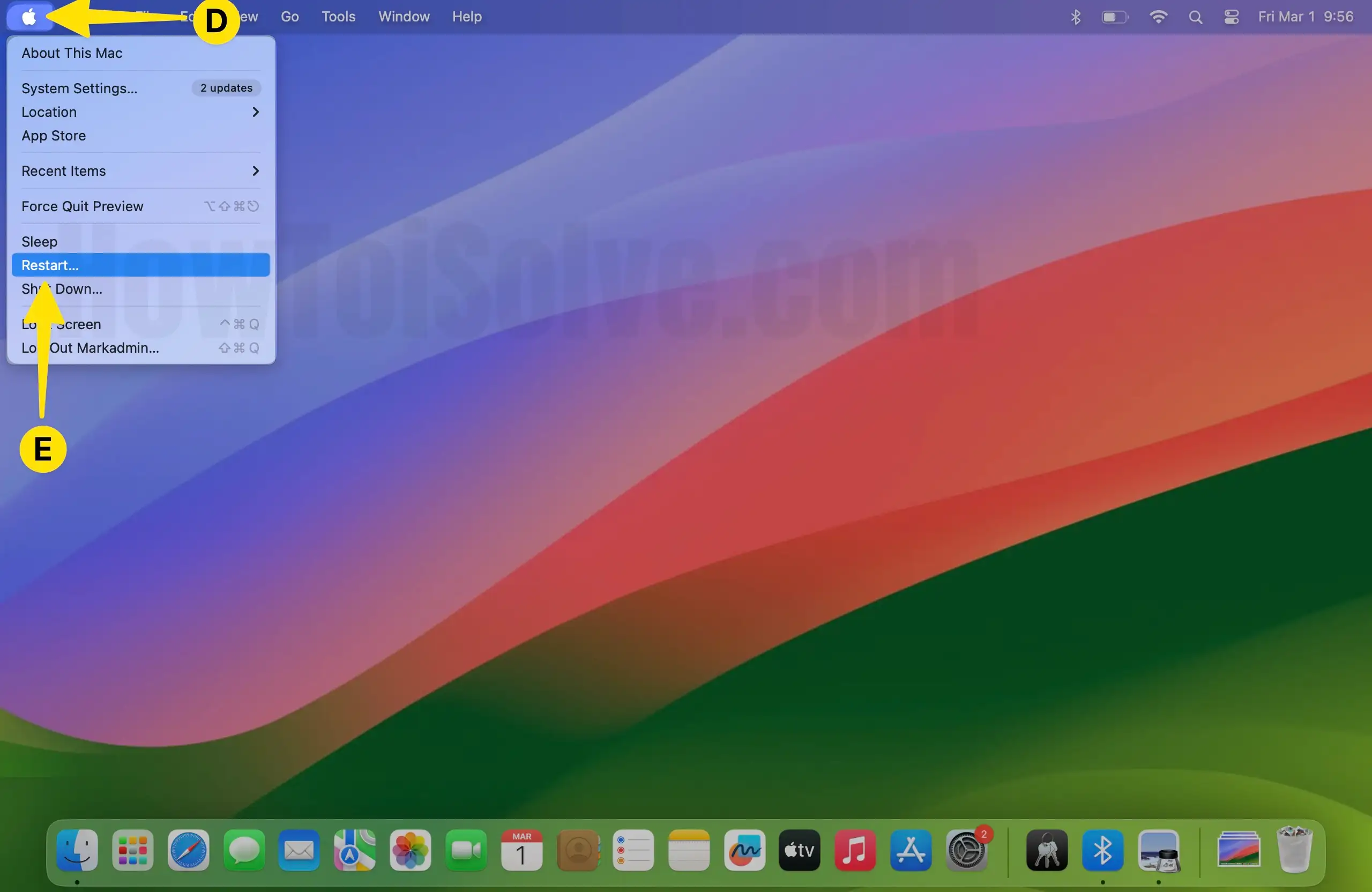The height and width of the screenshot is (892, 1372).
Task: Open System Settings Dock icon with badge
Action: (x=967, y=850)
